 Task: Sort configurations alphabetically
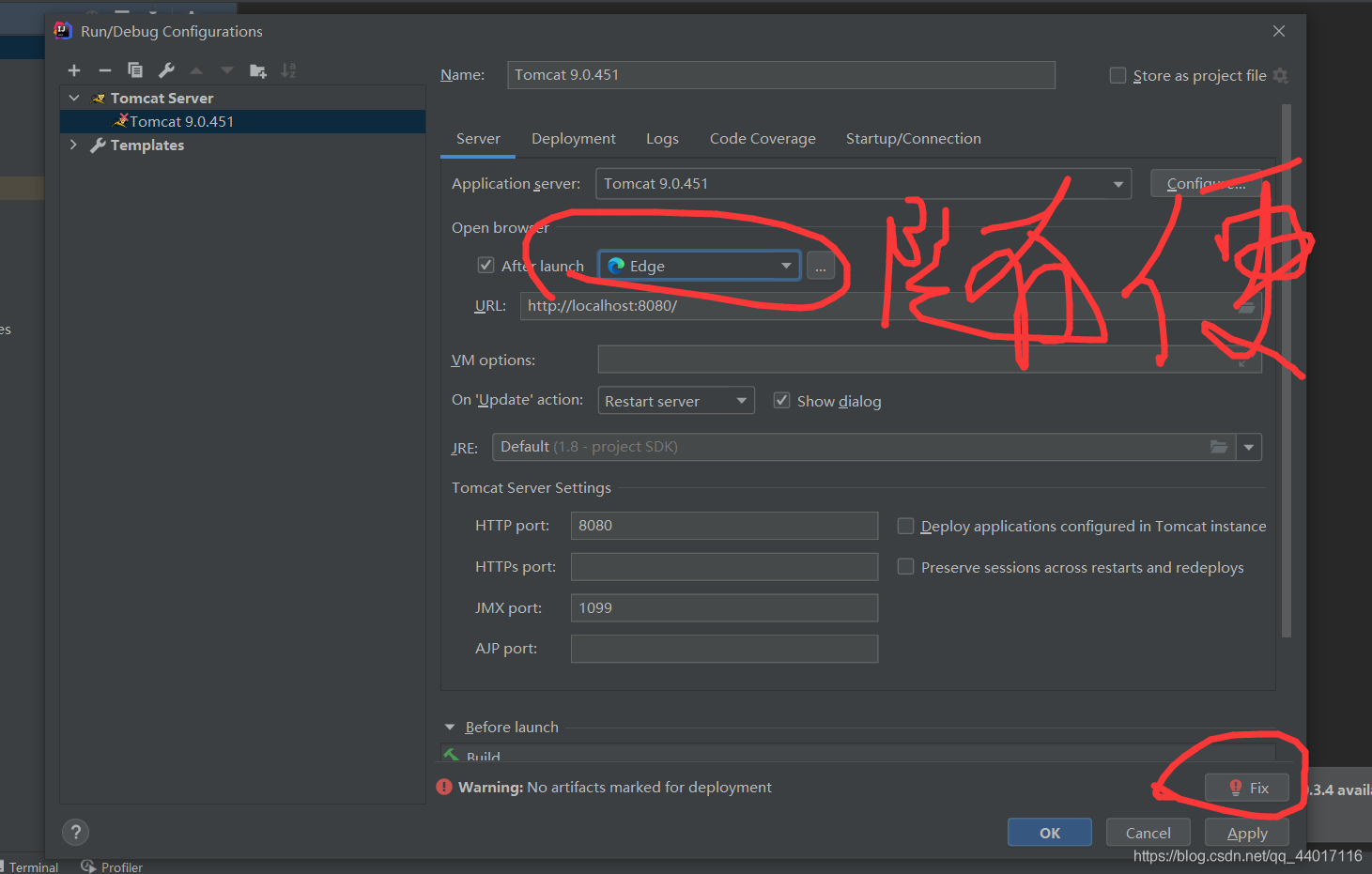[288, 70]
